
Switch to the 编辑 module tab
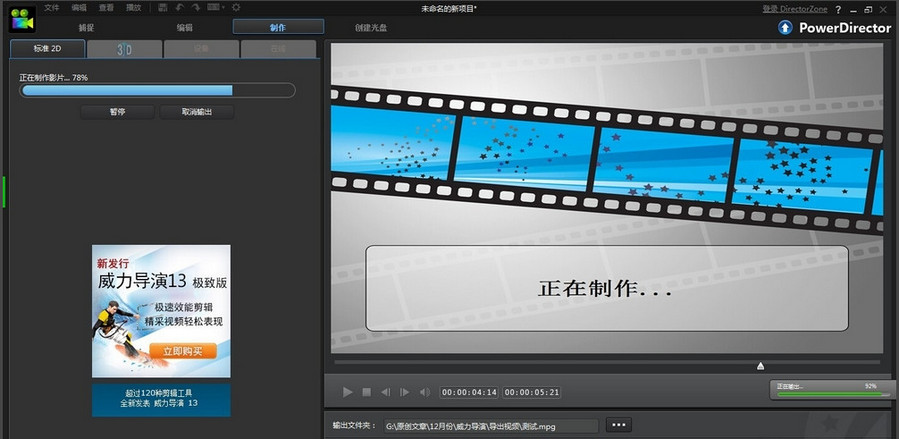pyautogui.click(x=185, y=27)
